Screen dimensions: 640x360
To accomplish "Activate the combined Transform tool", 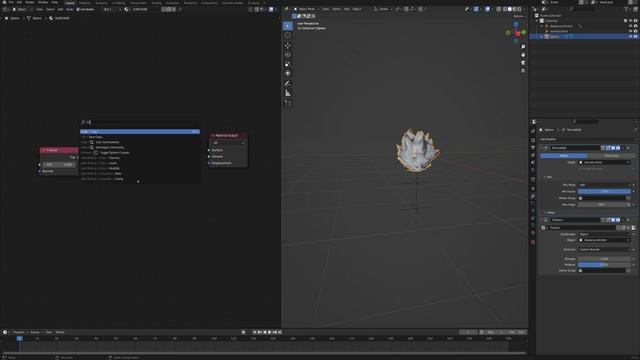I will tap(288, 73).
